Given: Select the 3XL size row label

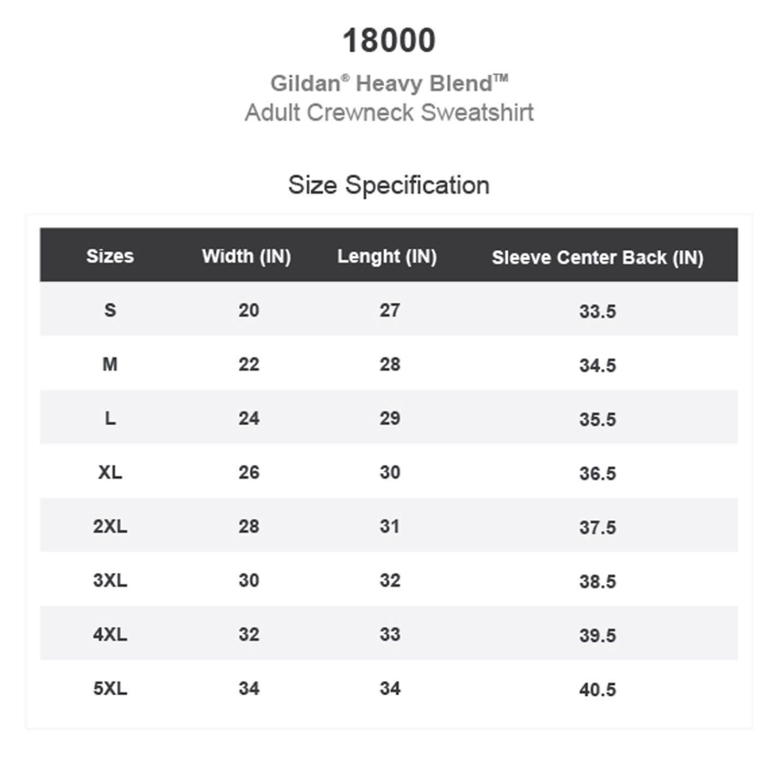Looking at the screenshot, I should point(110,581).
